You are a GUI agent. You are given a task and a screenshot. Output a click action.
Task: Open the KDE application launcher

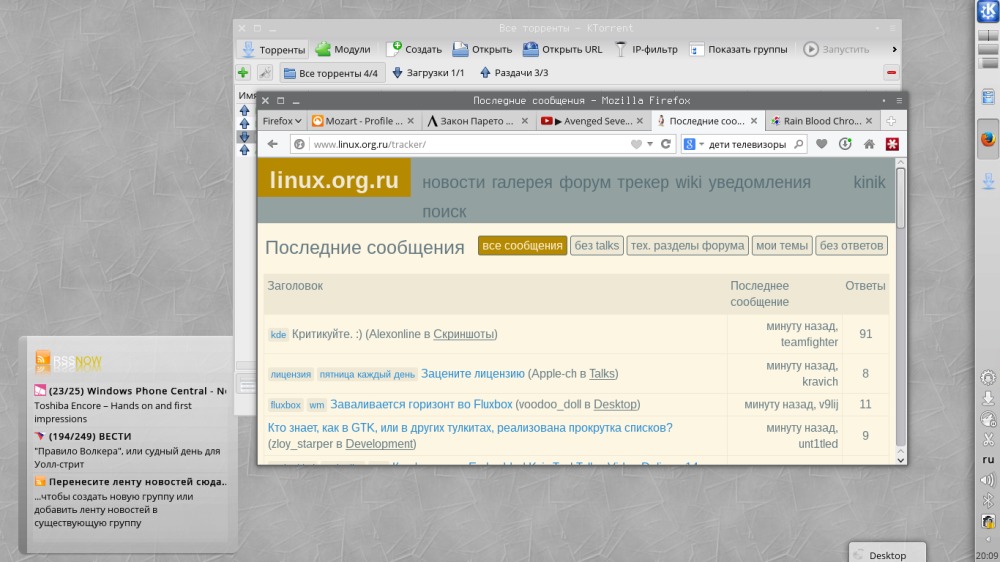tap(988, 11)
